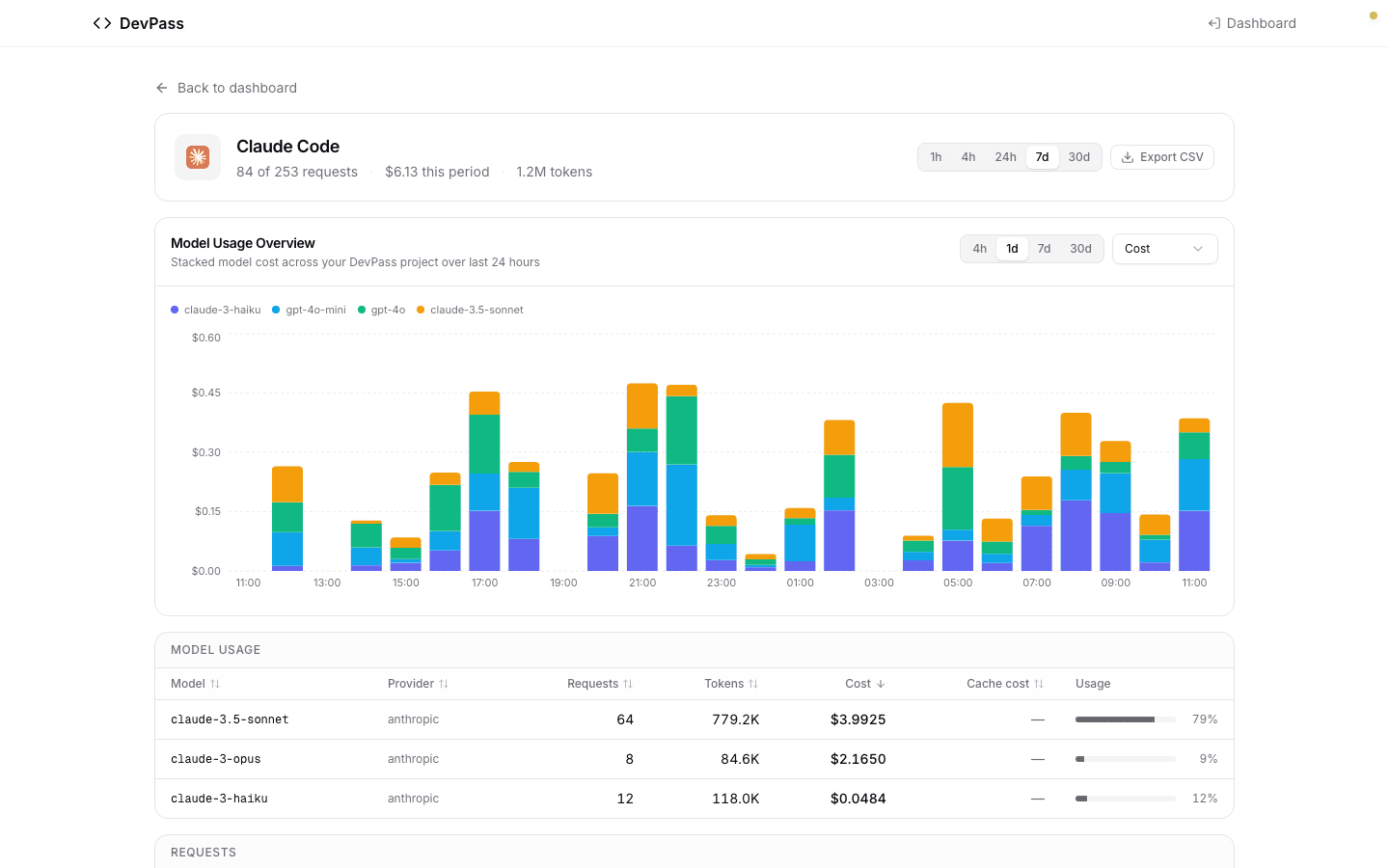
Task: Select the 4h period tab in header
Action: [x=968, y=157]
